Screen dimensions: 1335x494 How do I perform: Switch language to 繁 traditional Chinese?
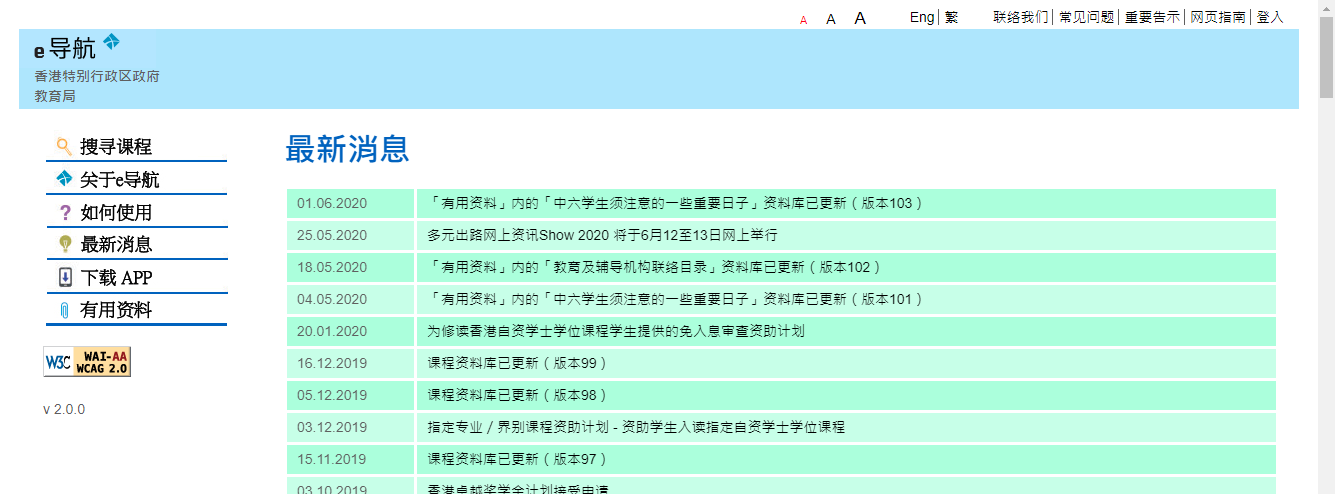(x=951, y=17)
